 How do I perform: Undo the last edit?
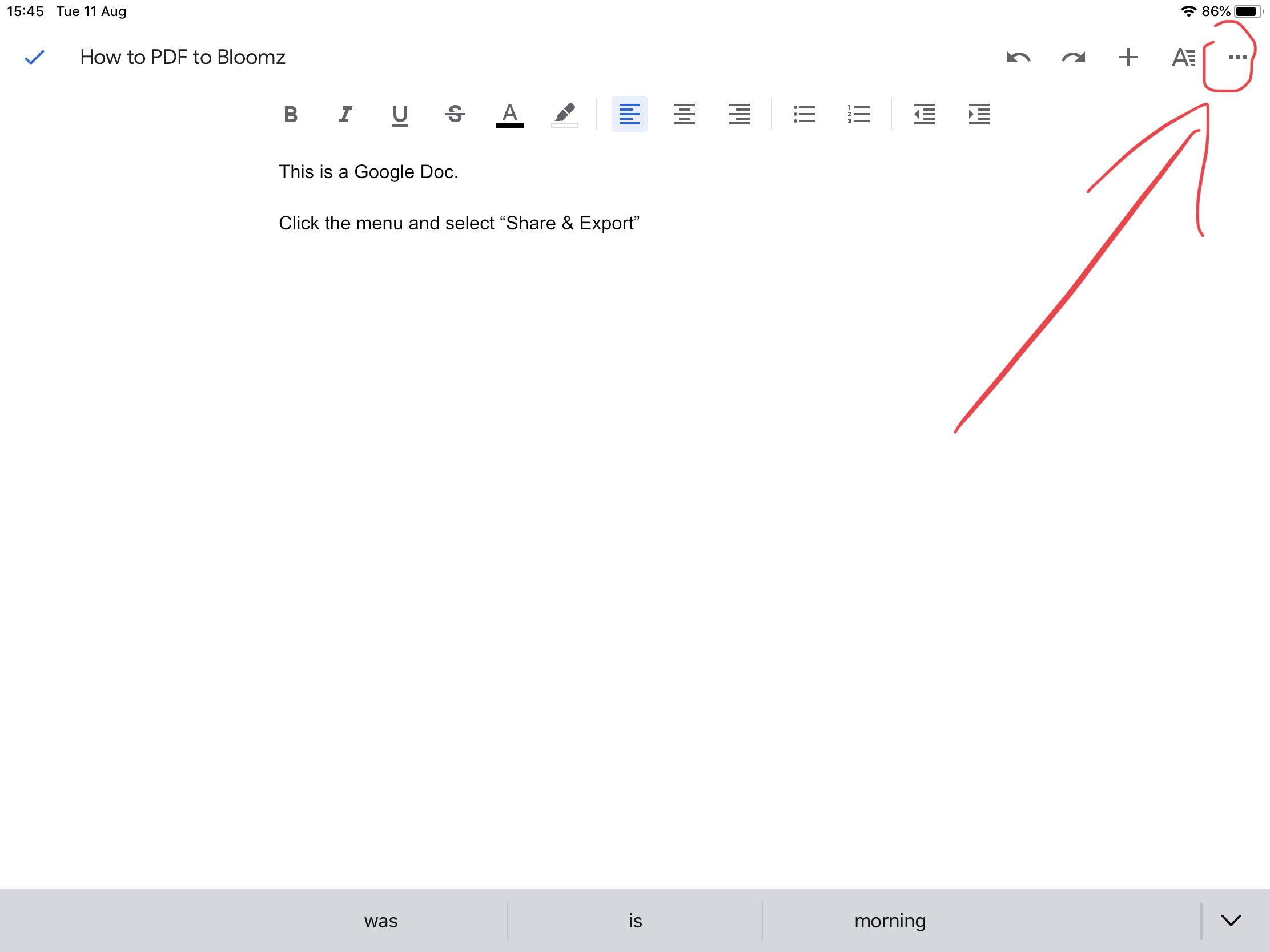point(1019,58)
